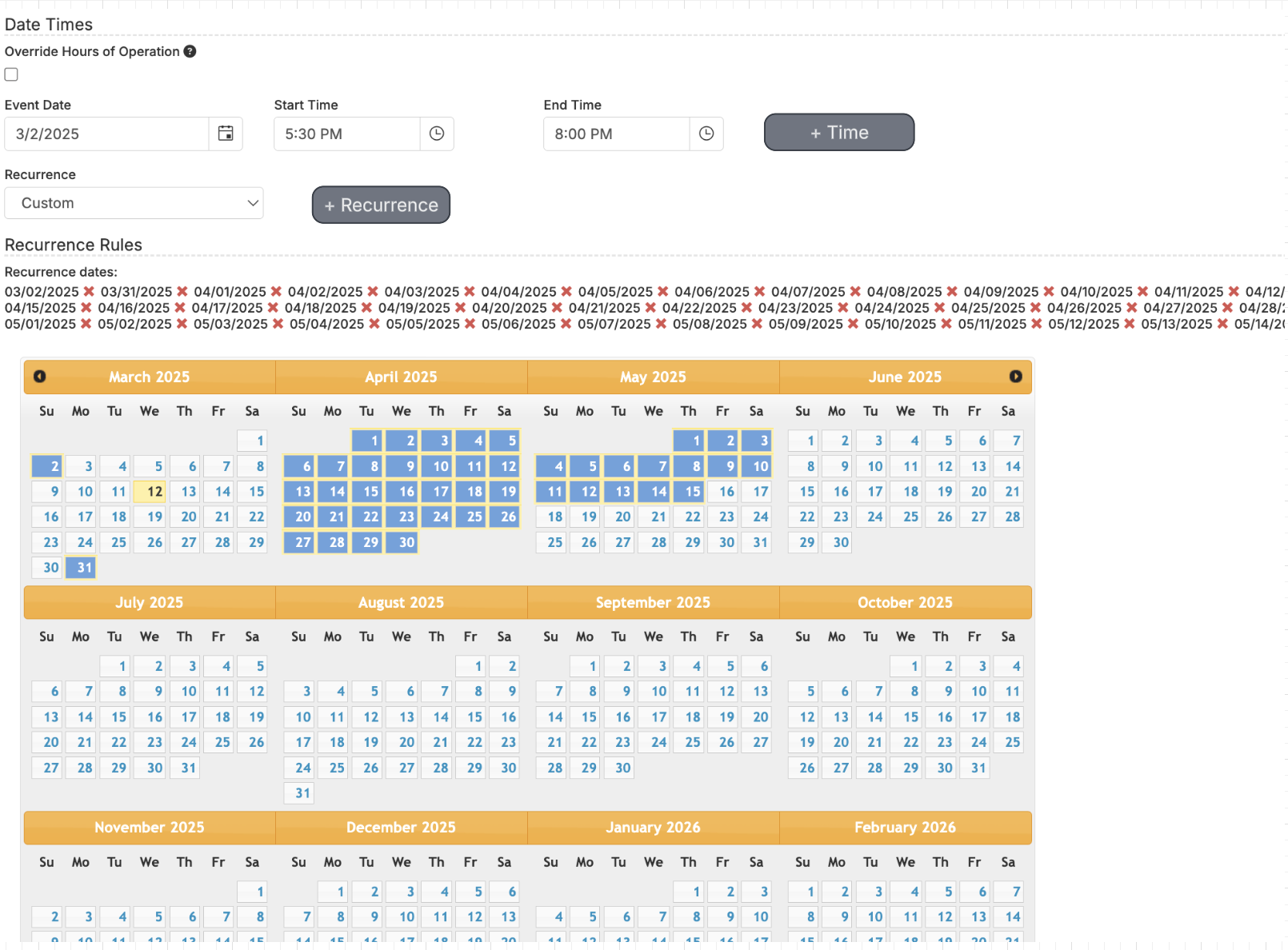The width and height of the screenshot is (1288, 950).
Task: Go to next months in calendar
Action: pos(1016,377)
